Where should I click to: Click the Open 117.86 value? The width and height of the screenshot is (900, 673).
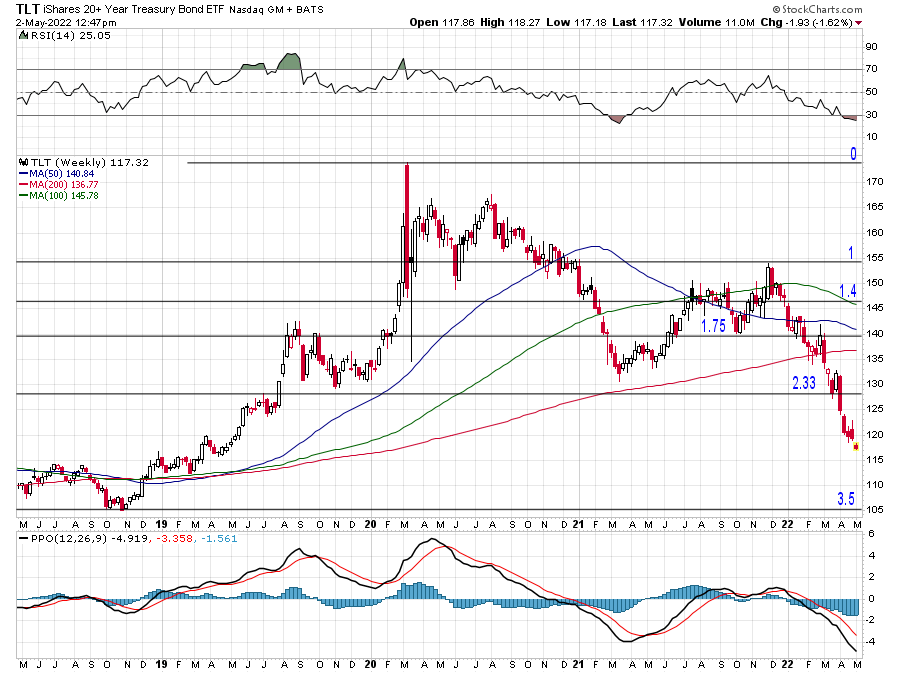click(x=442, y=22)
